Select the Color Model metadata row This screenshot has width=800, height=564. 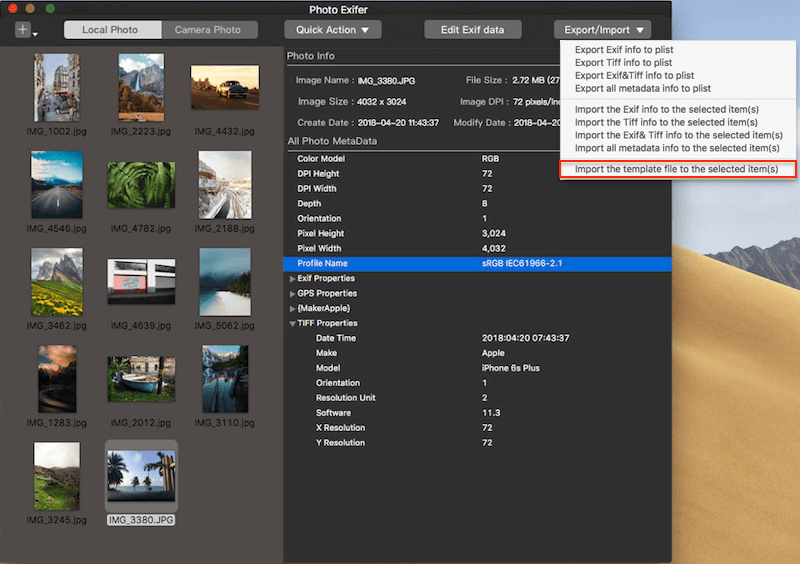477,159
